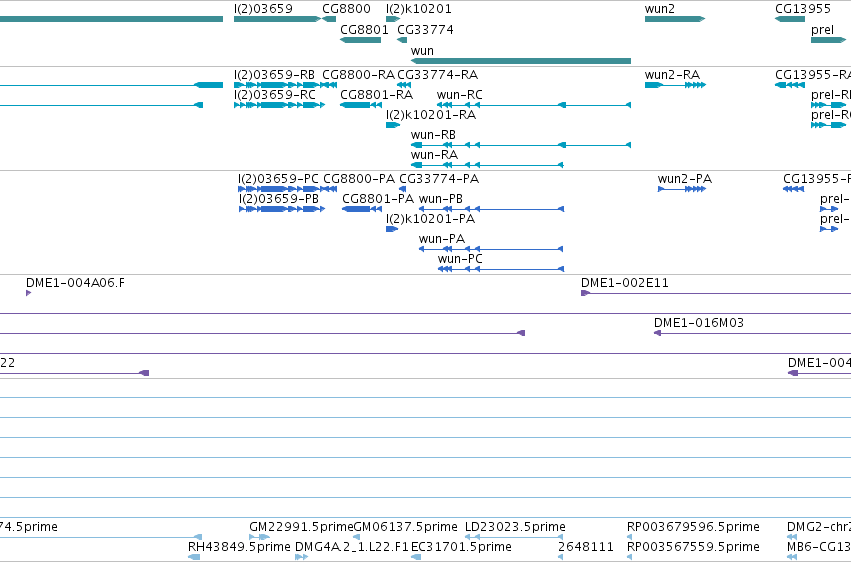Click the EC31701.5prime EST label
This screenshot has width=851, height=562.
461,547
